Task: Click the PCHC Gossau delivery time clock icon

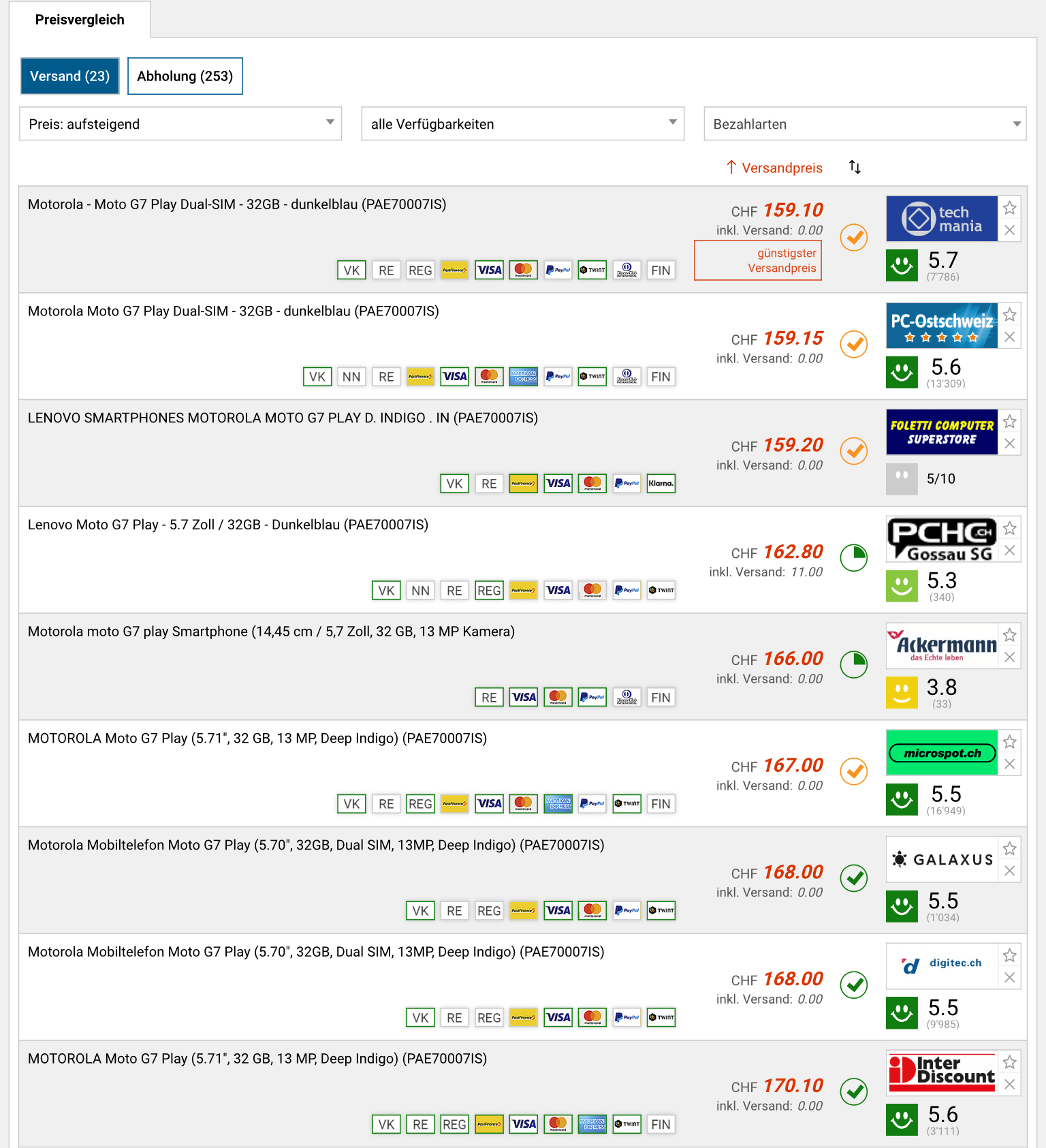Action: point(853,557)
